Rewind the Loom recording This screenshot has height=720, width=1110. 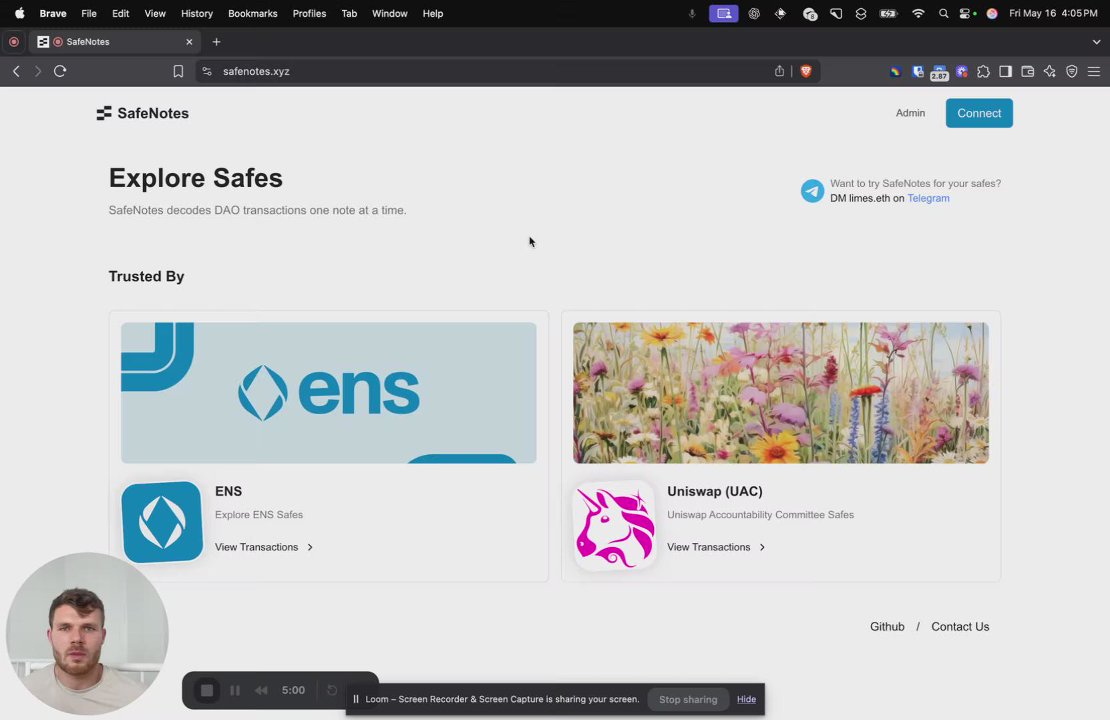point(261,690)
